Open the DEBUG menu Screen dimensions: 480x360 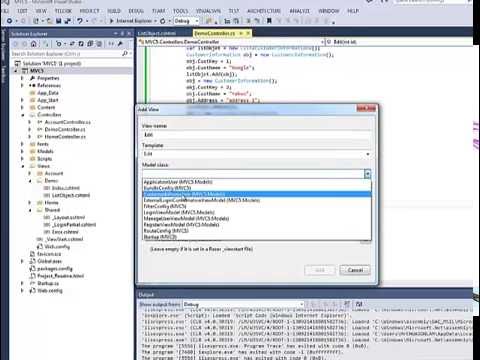pos(136,11)
